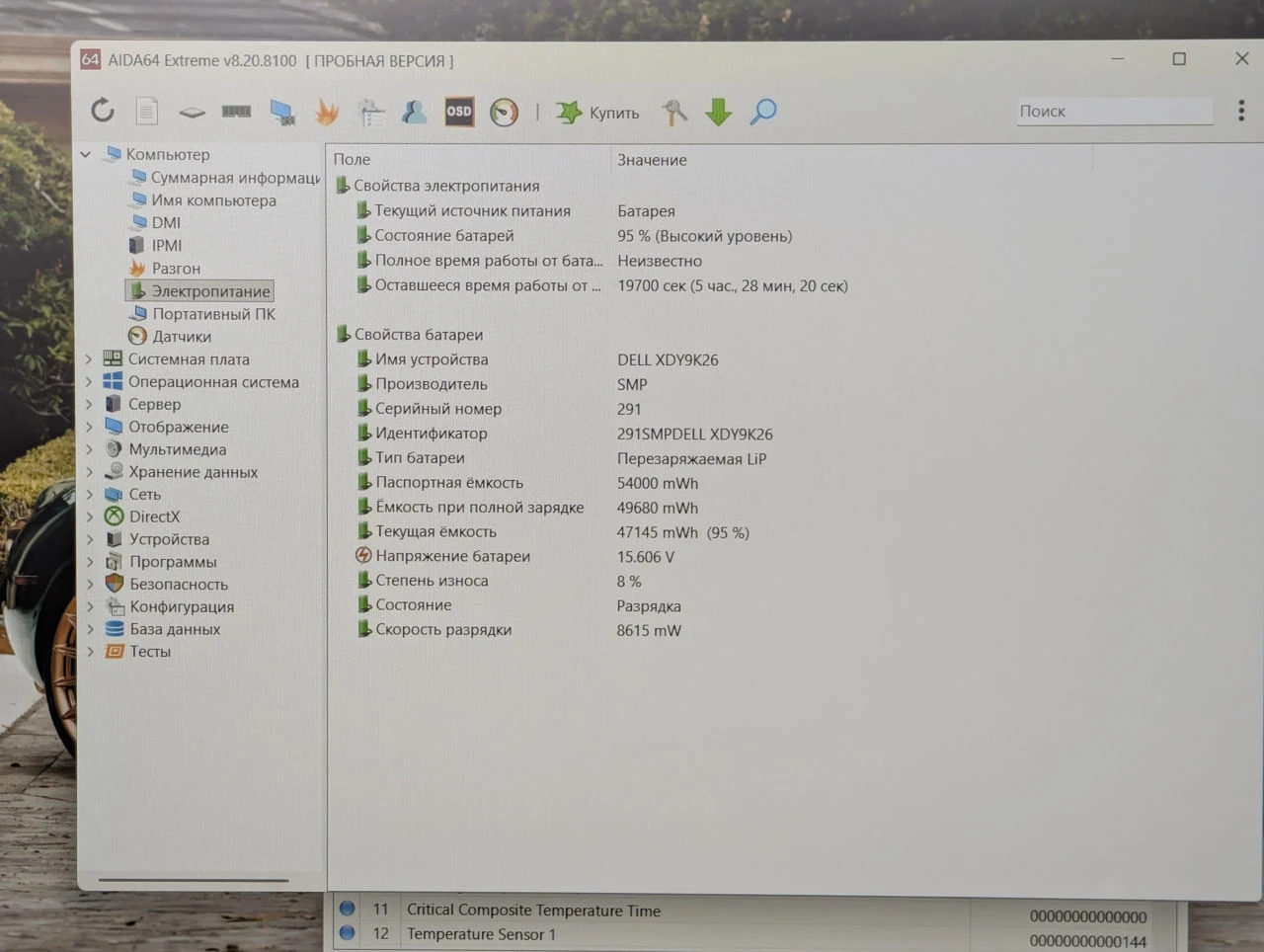Screen dimensions: 1264x952
Task: Launch the flame stability test icon
Action: click(327, 112)
